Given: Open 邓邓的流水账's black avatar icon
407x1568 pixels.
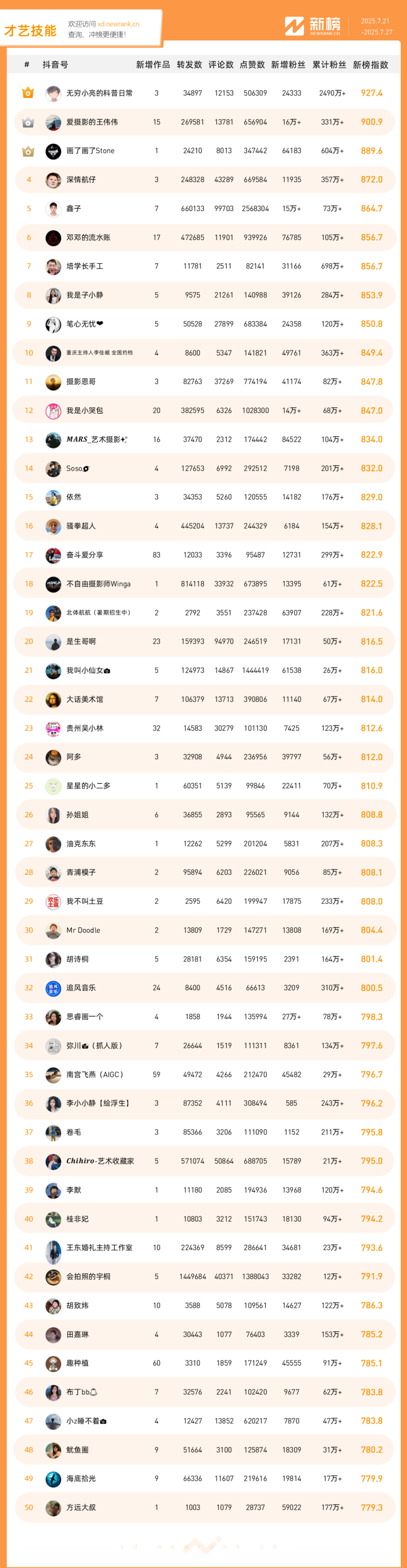Looking at the screenshot, I should (x=53, y=238).
